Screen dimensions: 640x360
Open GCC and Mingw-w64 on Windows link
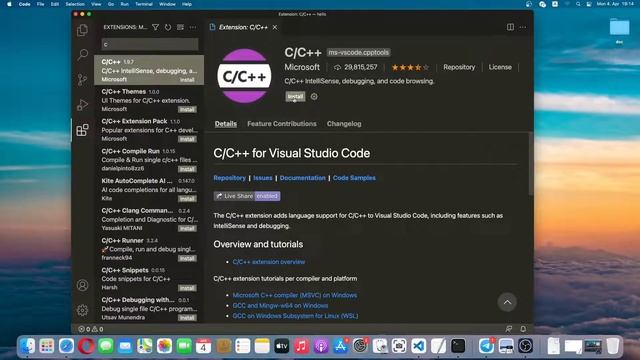click(x=280, y=305)
